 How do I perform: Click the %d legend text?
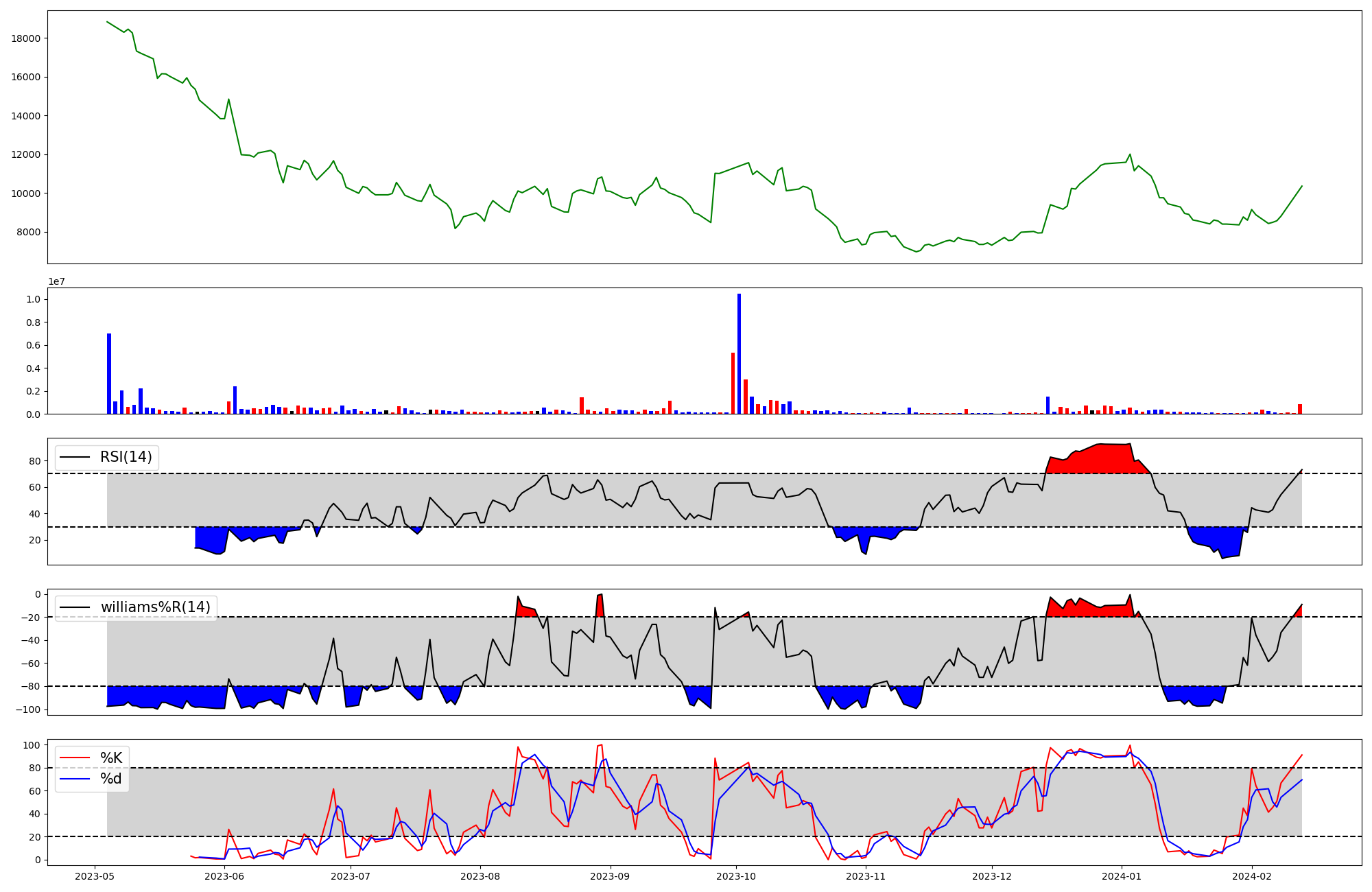pyautogui.click(x=111, y=779)
